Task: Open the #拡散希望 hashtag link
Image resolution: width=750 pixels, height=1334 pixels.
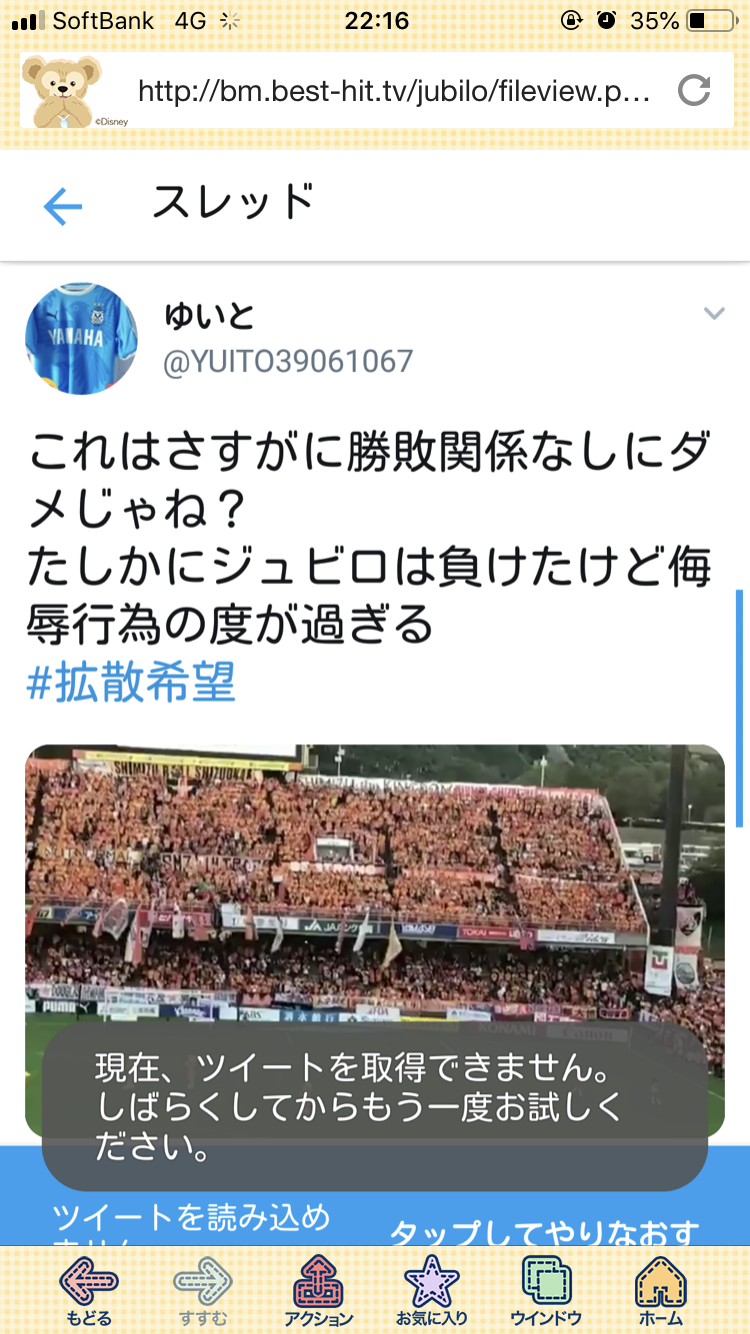Action: [131, 683]
